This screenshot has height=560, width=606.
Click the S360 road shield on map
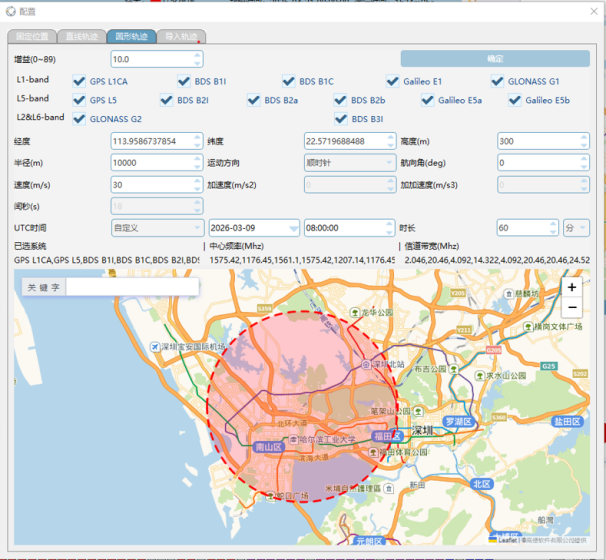coord(499,417)
